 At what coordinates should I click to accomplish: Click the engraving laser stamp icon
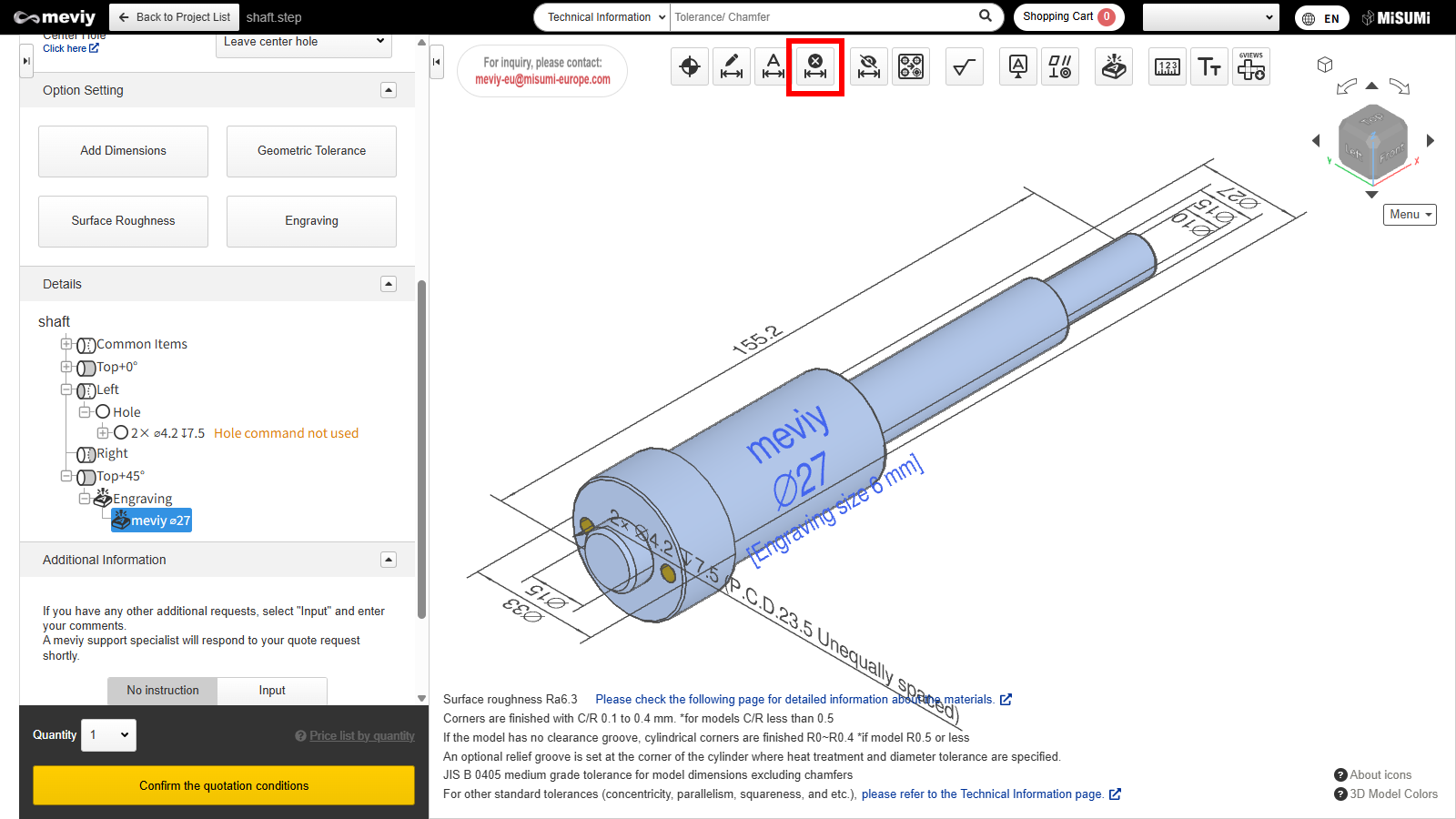pyautogui.click(x=1114, y=66)
